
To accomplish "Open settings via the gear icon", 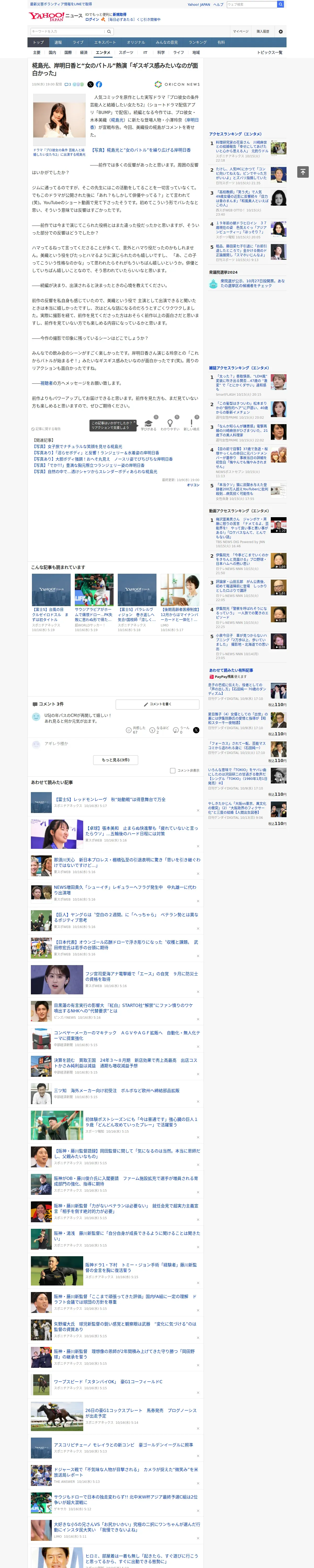I will pos(281,32).
